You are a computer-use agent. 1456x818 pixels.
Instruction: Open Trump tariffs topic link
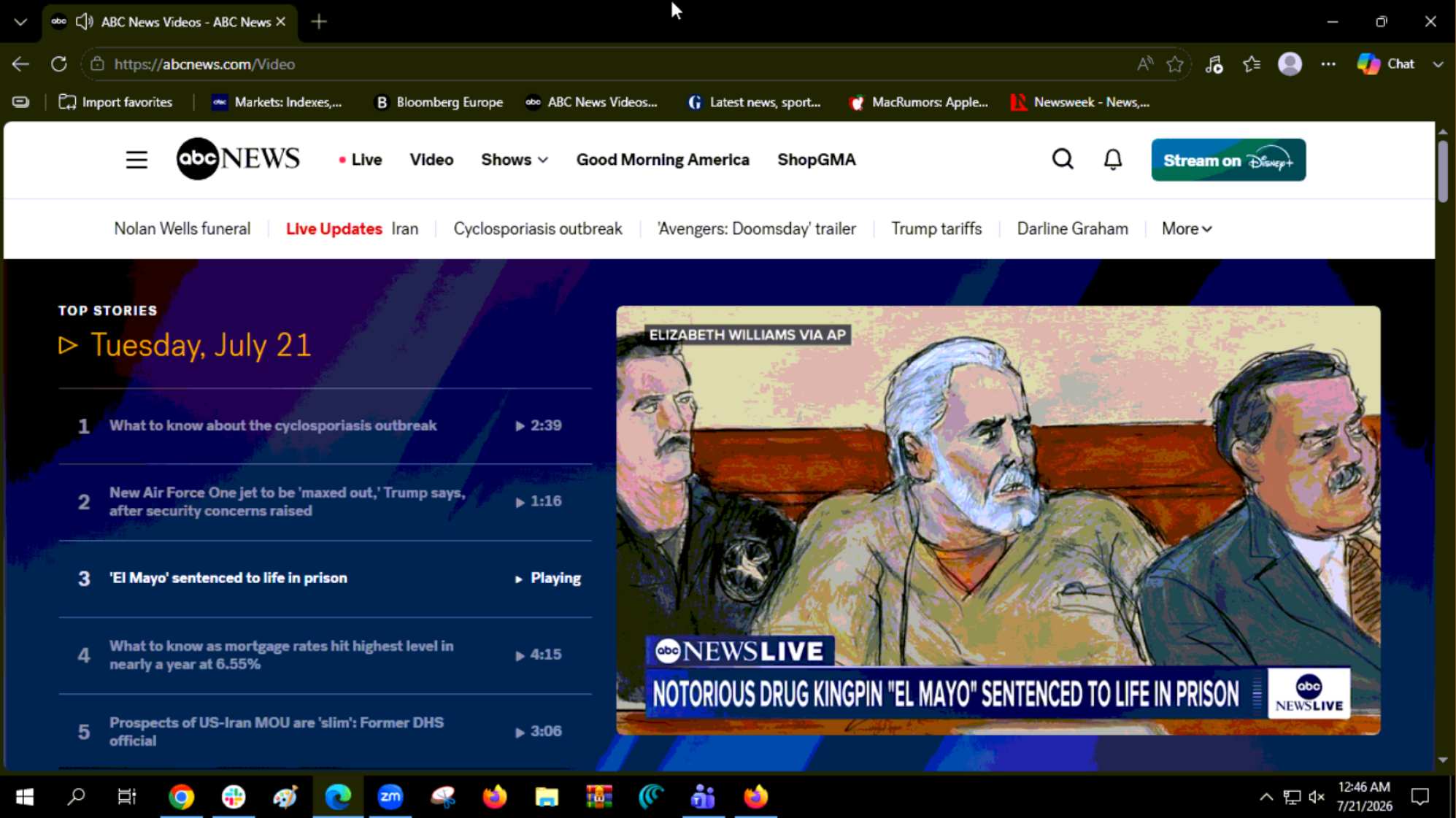click(936, 229)
